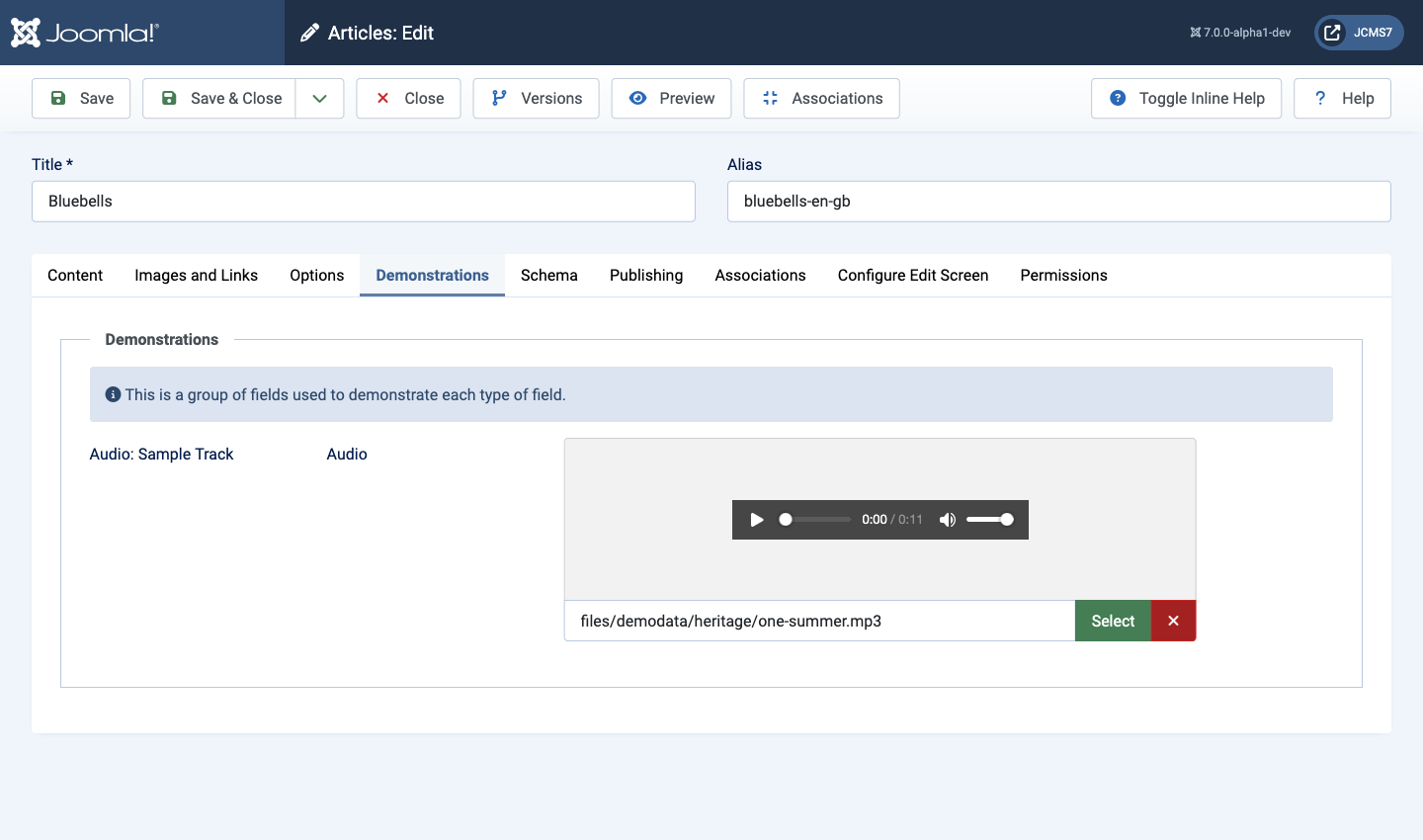Switch to the Content tab

[x=75, y=275]
